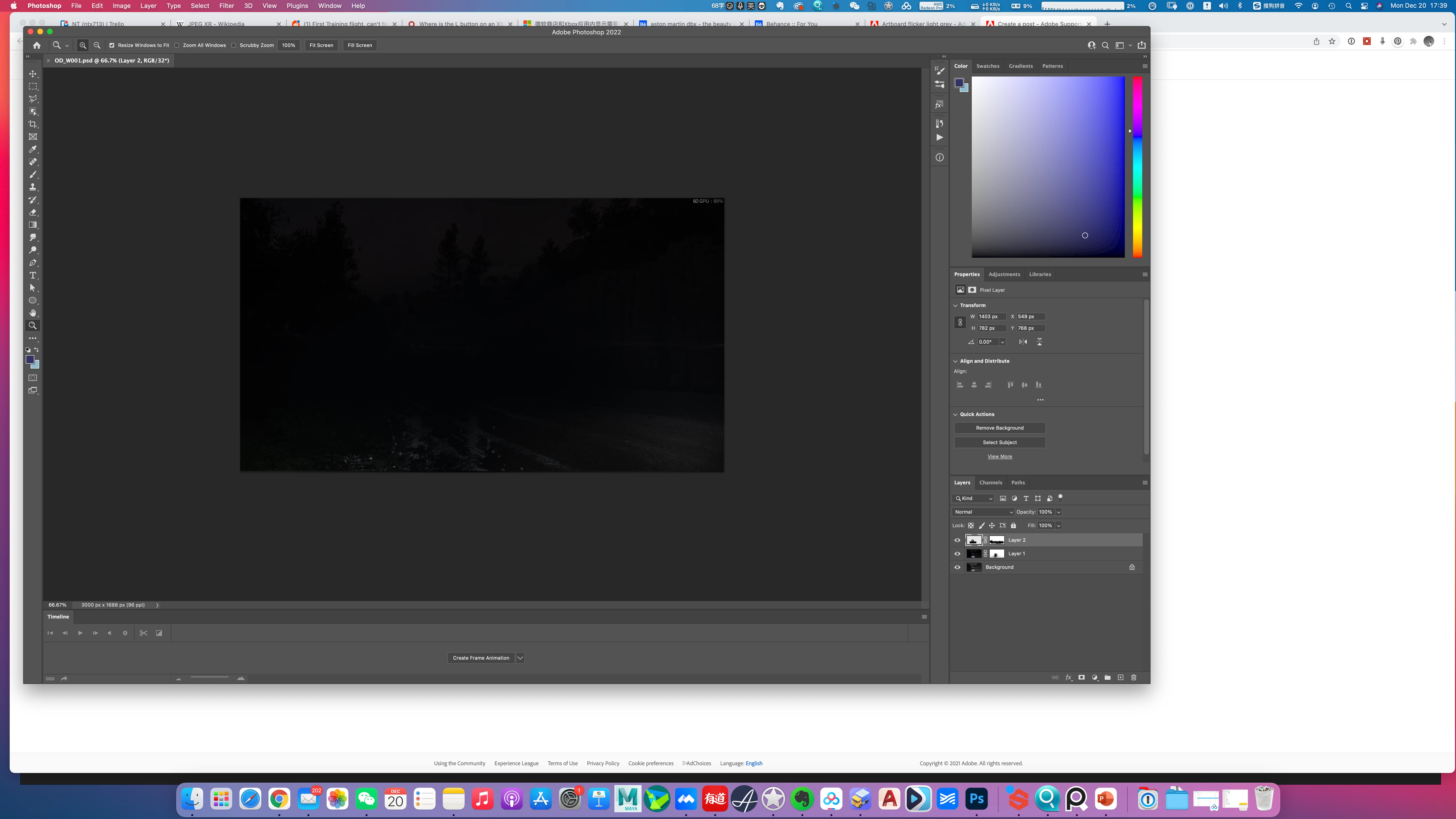Enable the Scrubby Zoom checkbox
The width and height of the screenshot is (1456, 819).
(x=233, y=45)
